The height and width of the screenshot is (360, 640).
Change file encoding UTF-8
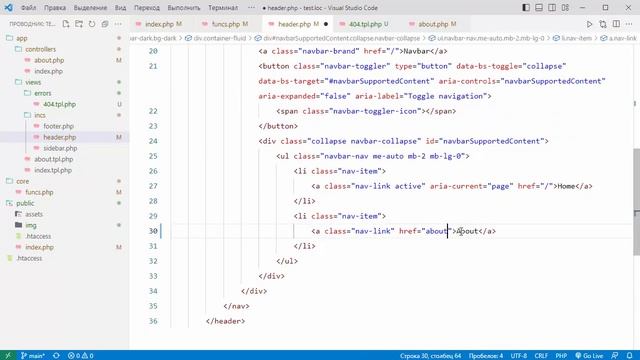[518, 356]
